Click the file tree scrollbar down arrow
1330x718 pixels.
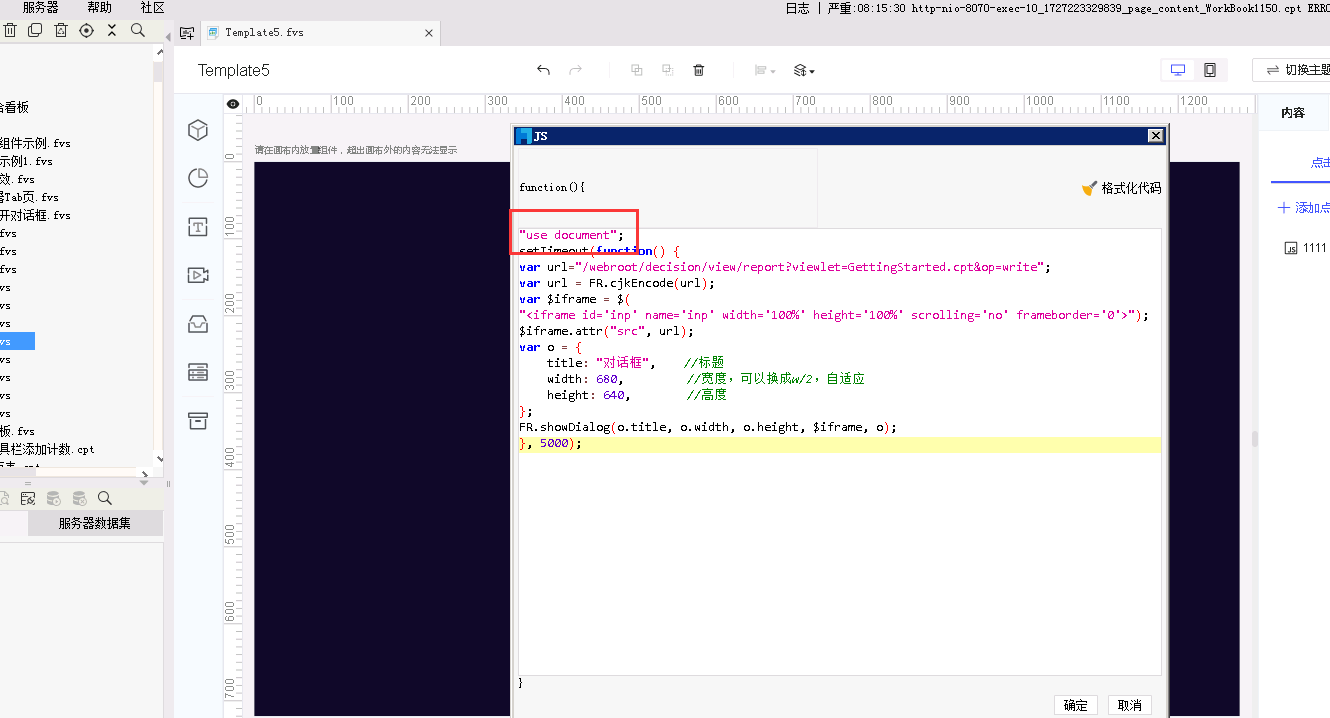tap(158, 459)
